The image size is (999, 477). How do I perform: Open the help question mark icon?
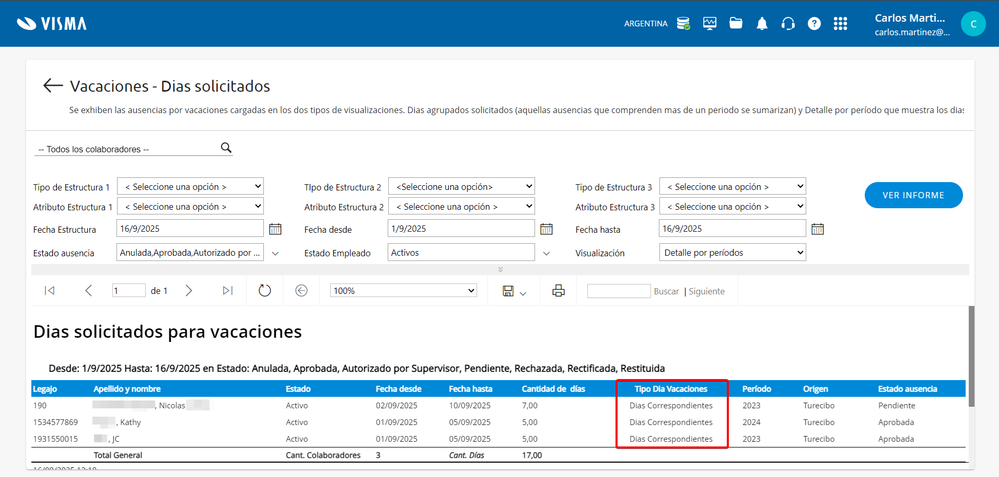coord(814,24)
